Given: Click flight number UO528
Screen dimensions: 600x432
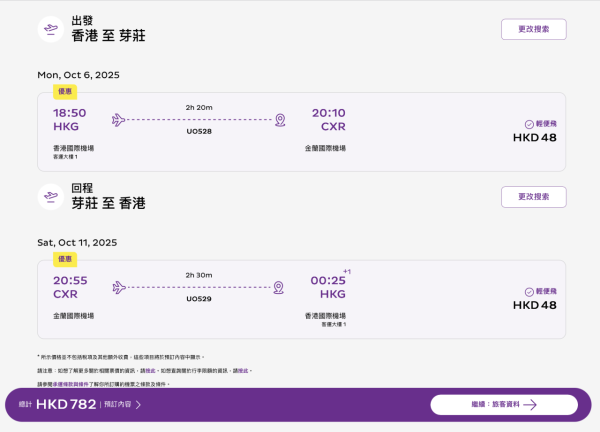Looking at the screenshot, I should [x=199, y=131].
